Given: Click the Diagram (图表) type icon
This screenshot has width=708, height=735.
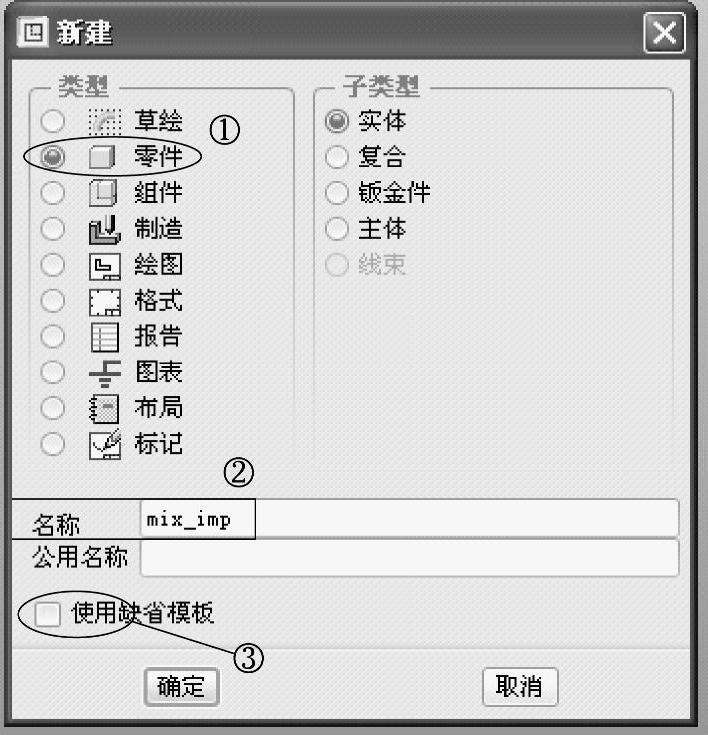Looking at the screenshot, I should pos(105,373).
